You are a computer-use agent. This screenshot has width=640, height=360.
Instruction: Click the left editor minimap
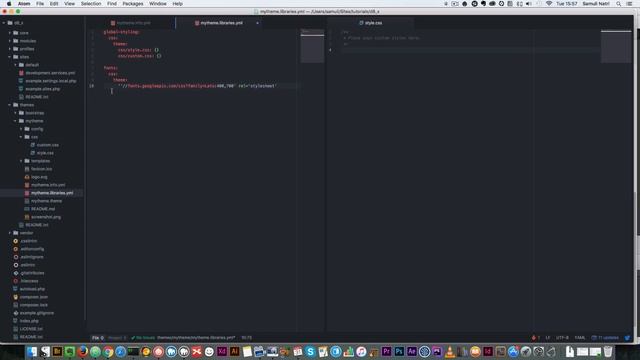(x=312, y=46)
